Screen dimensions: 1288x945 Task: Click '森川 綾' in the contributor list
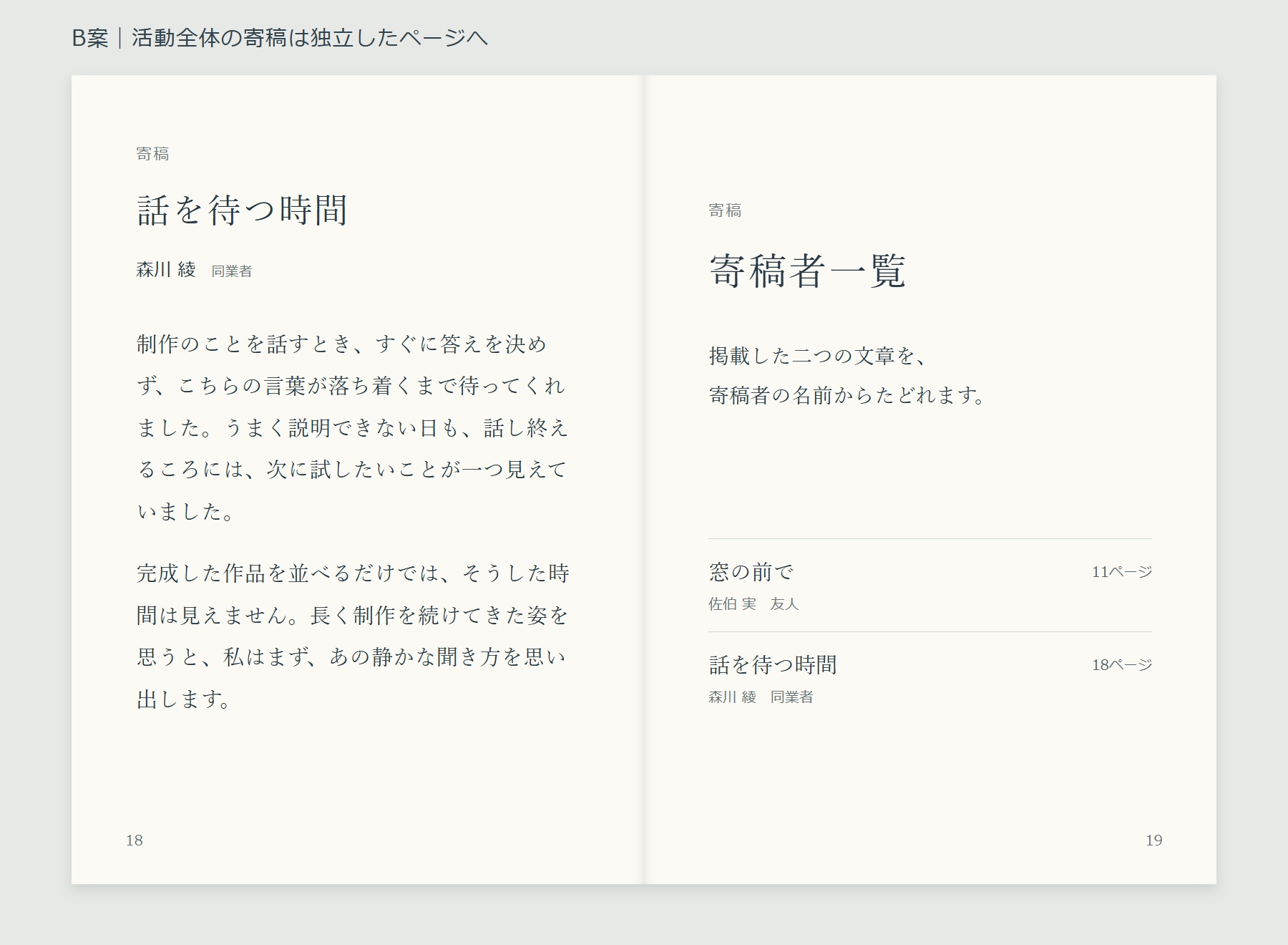click(x=732, y=697)
